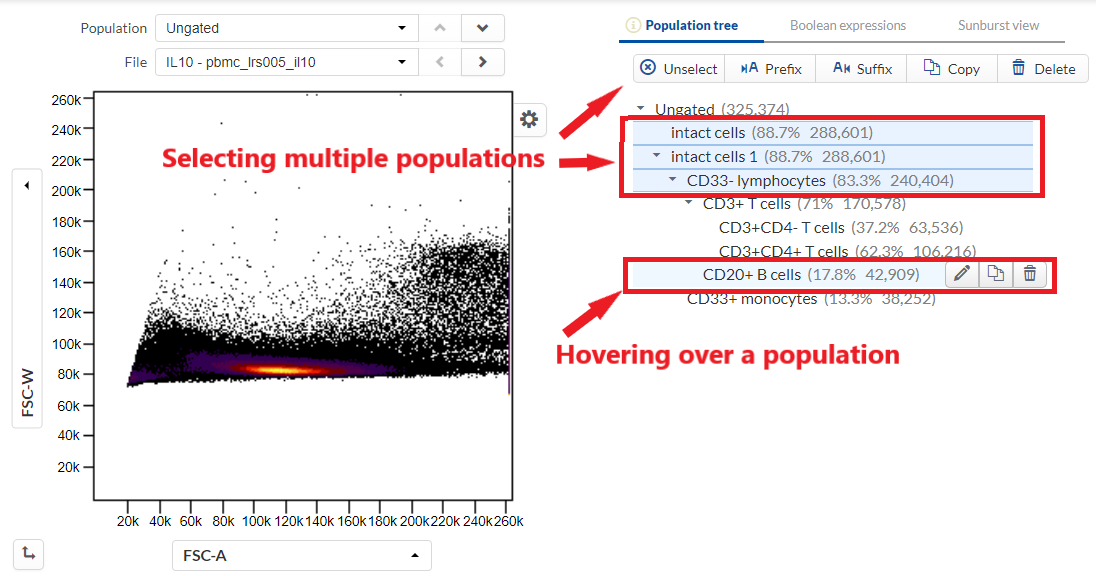Go to previous population up arrow
Image resolution: width=1096 pixels, height=576 pixels.
coord(440,28)
